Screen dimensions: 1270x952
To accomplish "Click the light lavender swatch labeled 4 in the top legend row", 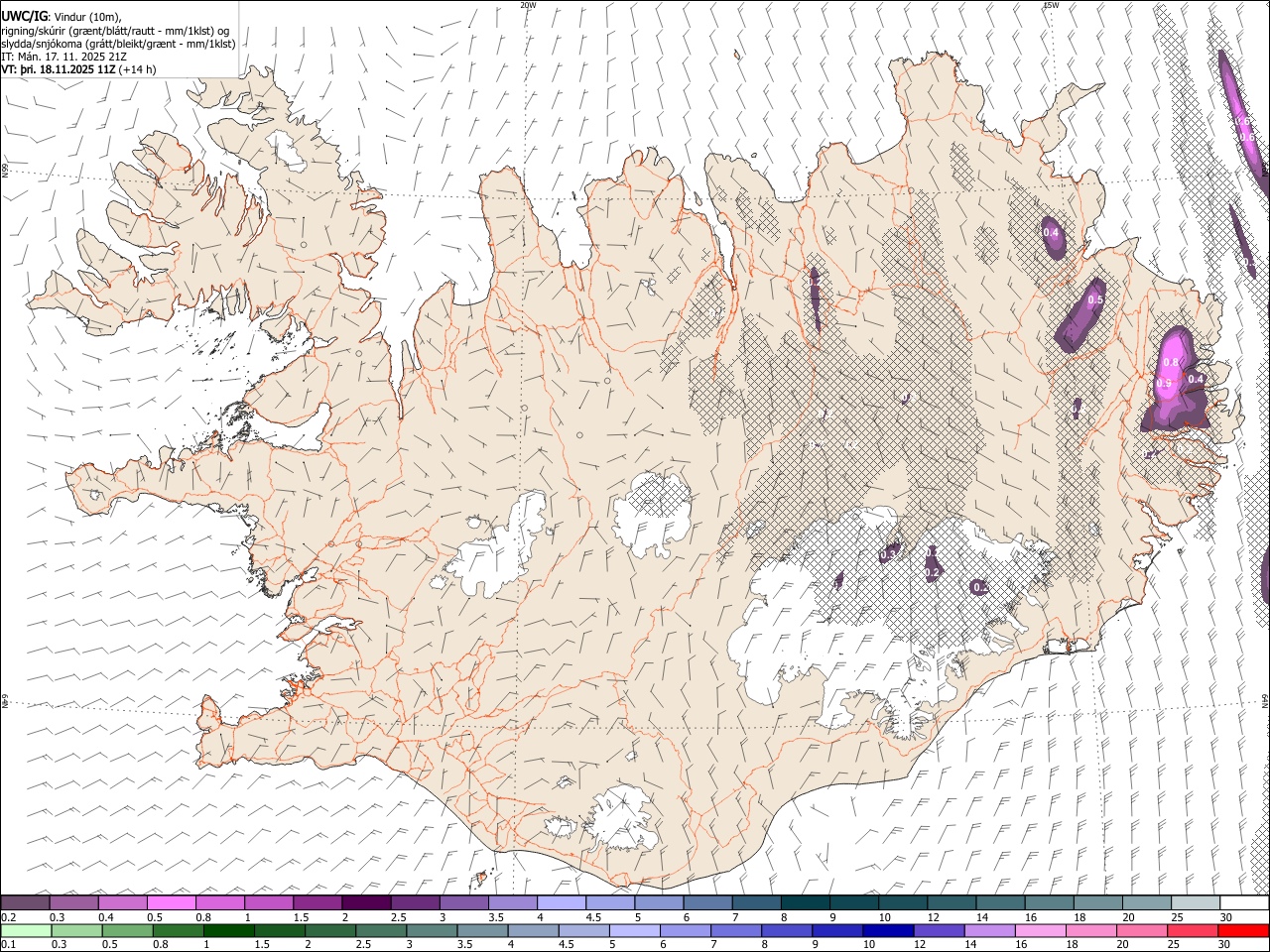I will (562, 903).
